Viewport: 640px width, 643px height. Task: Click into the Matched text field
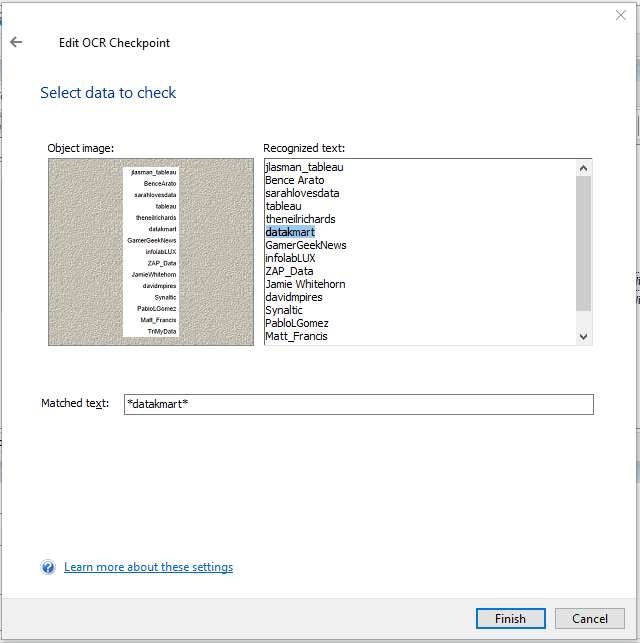[x=359, y=404]
